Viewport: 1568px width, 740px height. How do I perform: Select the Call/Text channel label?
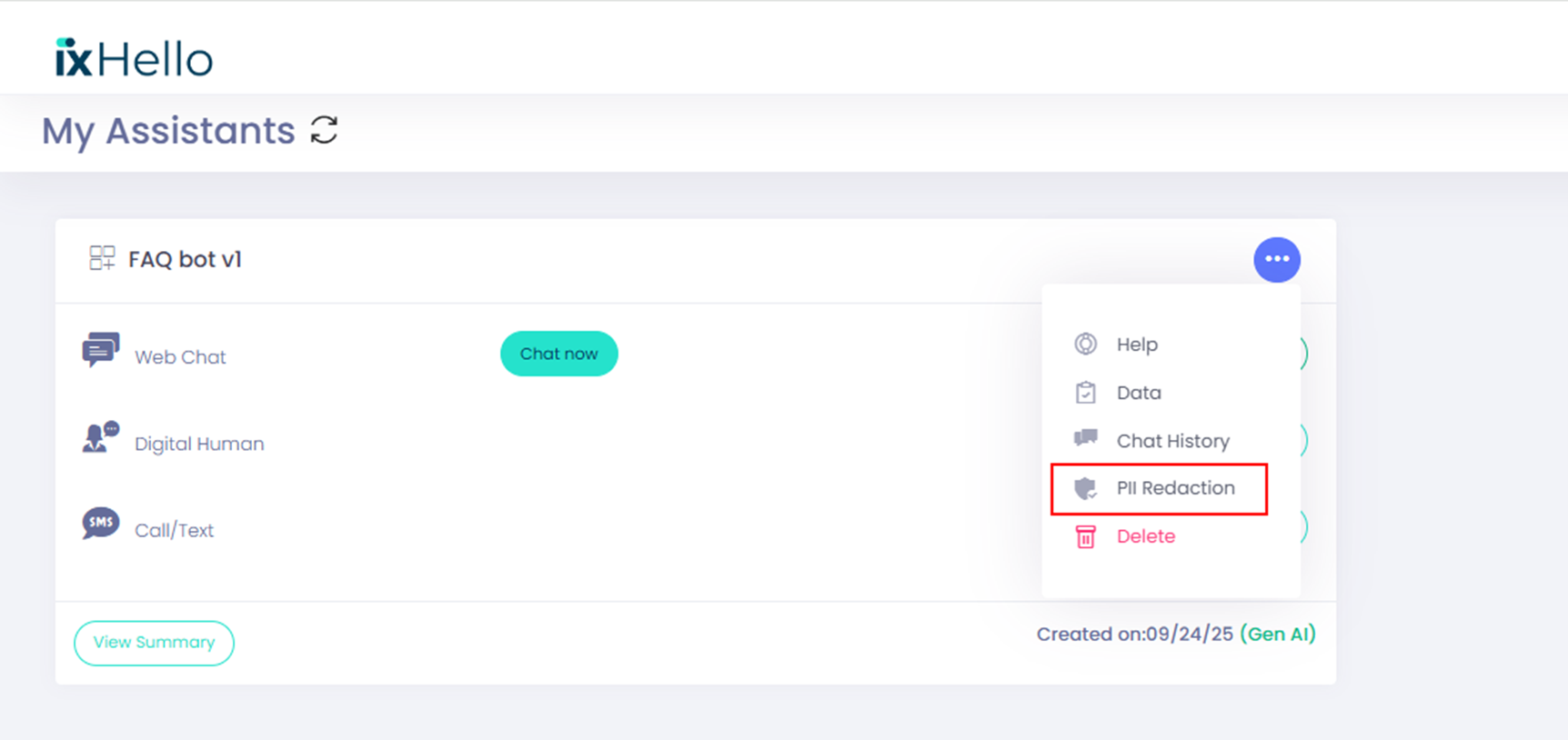(x=174, y=531)
